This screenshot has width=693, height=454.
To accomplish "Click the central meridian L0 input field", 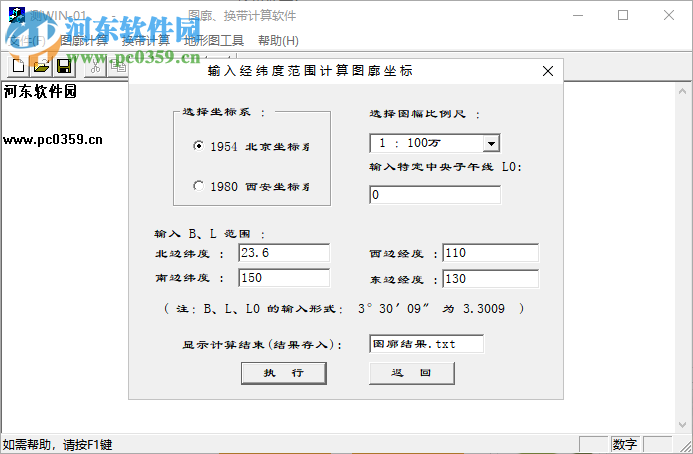I will (435, 195).
